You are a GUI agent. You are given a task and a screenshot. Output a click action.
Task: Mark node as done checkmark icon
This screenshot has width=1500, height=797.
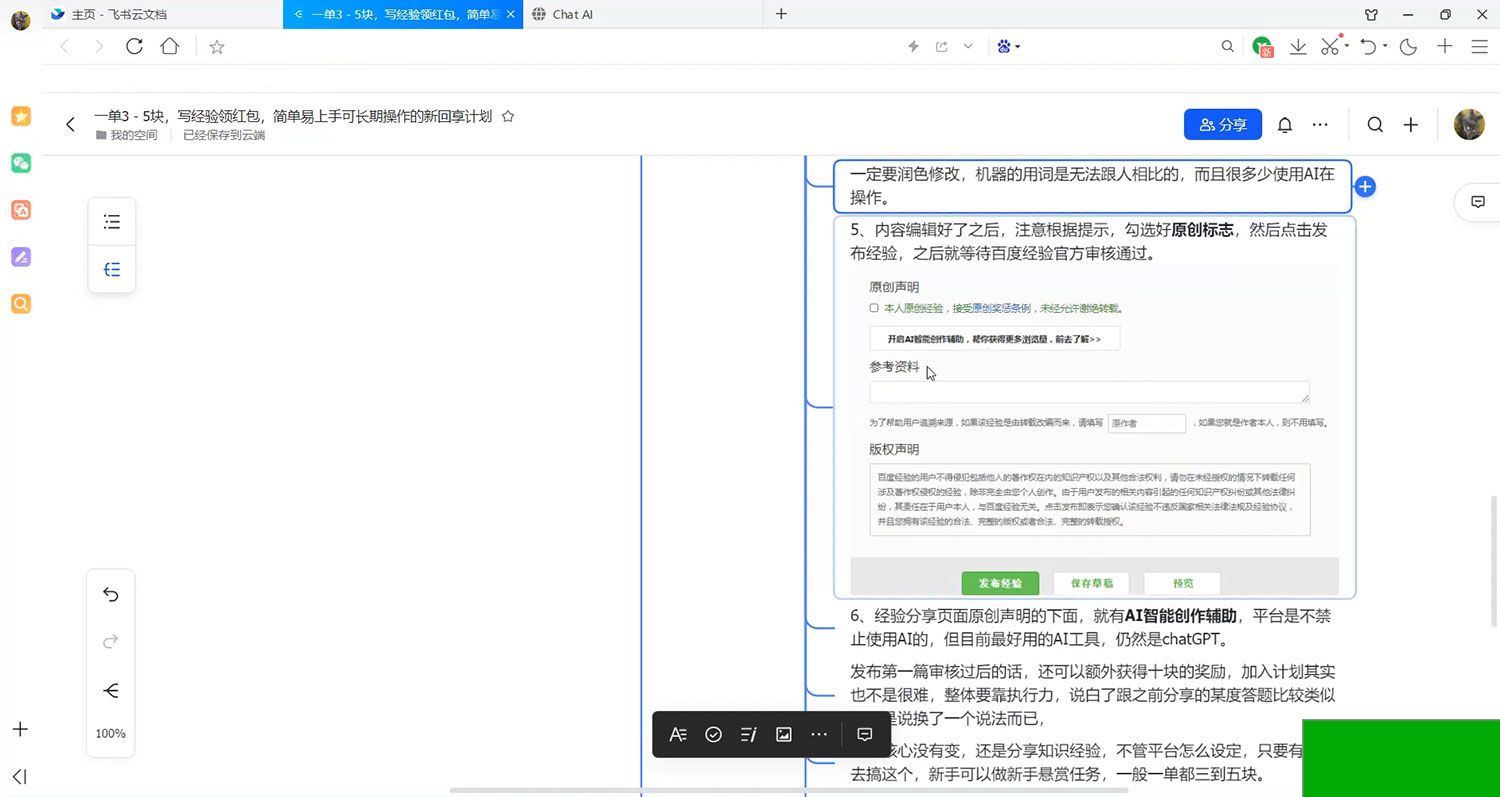(x=713, y=734)
